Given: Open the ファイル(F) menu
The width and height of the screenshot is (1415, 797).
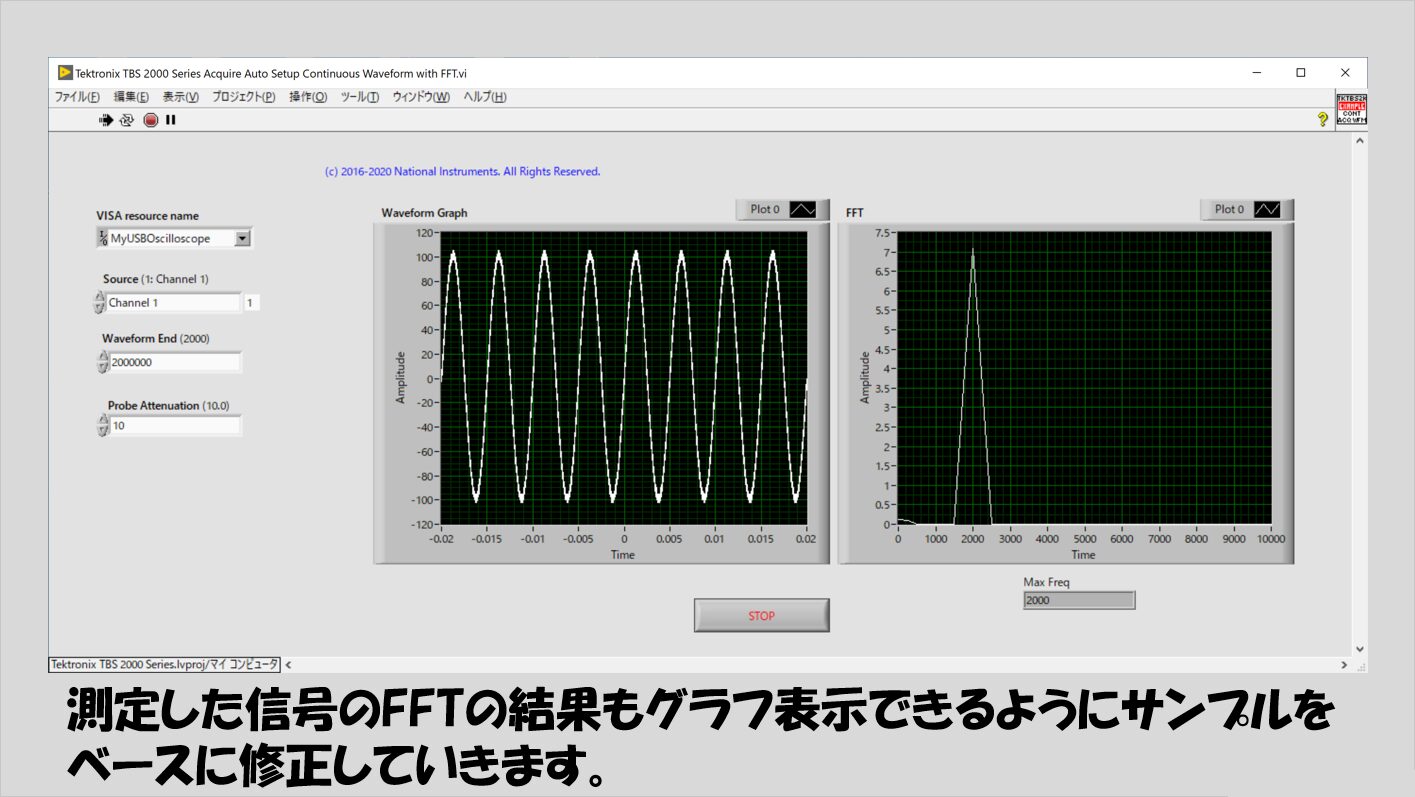Looking at the screenshot, I should [x=77, y=97].
